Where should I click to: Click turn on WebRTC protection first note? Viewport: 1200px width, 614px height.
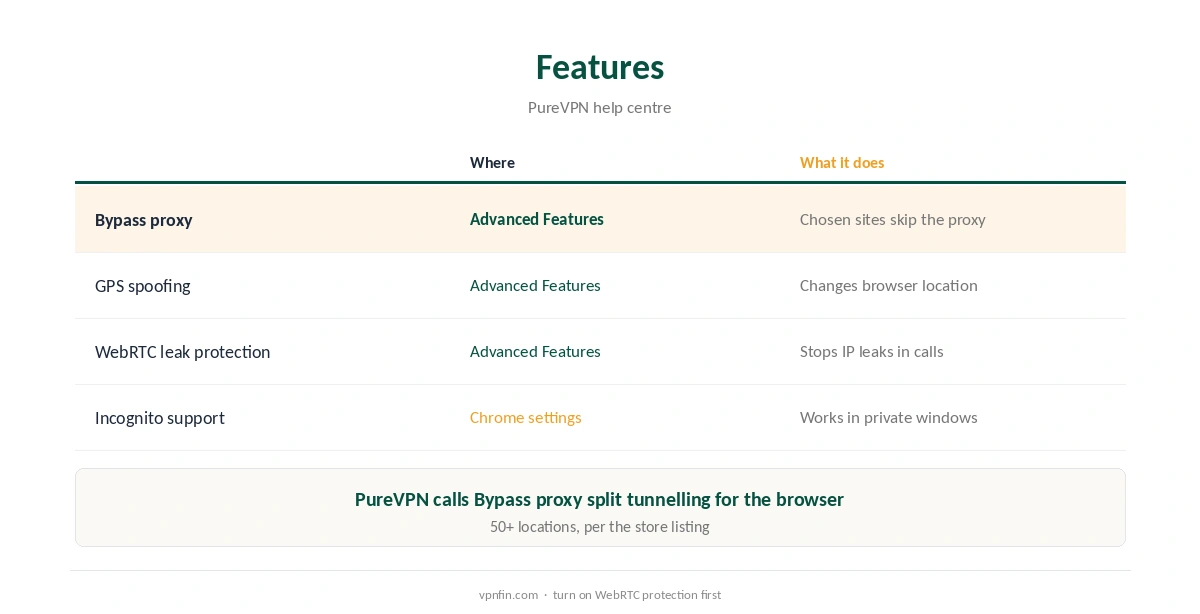637,595
